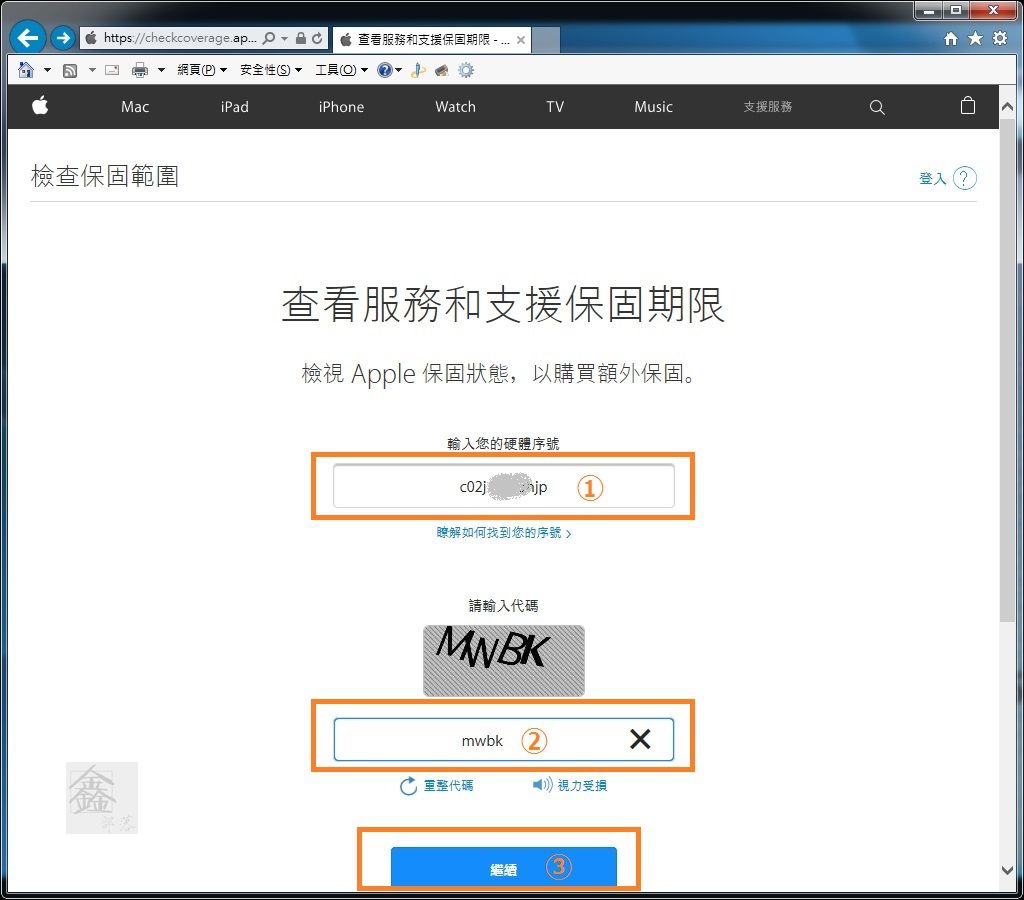Screen dimensions: 1024x900
Task: Open the Watch navigation item
Action: click(455, 107)
